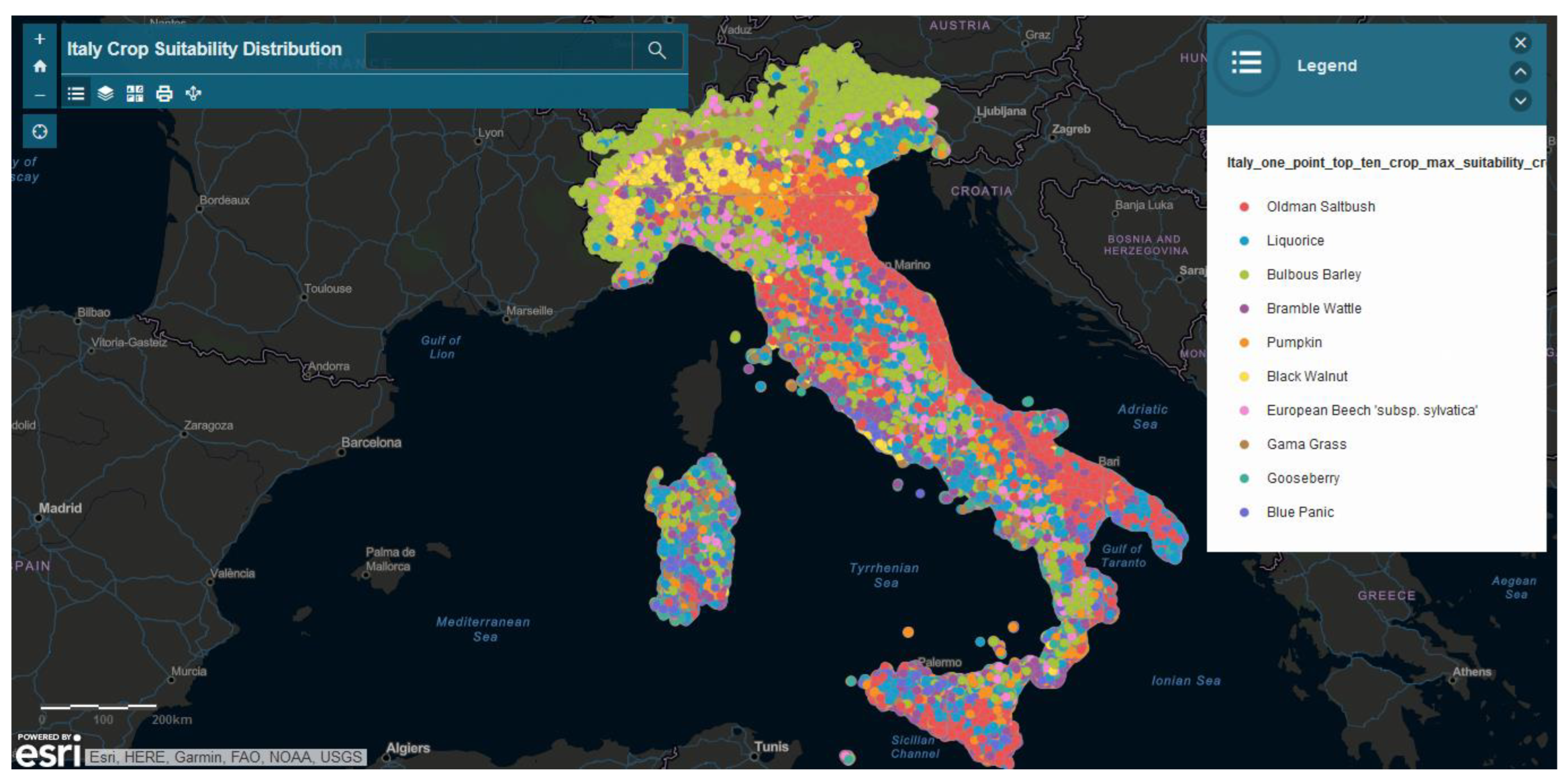This screenshot has width=1568, height=782.
Task: Click the Black Walnut legend entry
Action: [x=1306, y=376]
